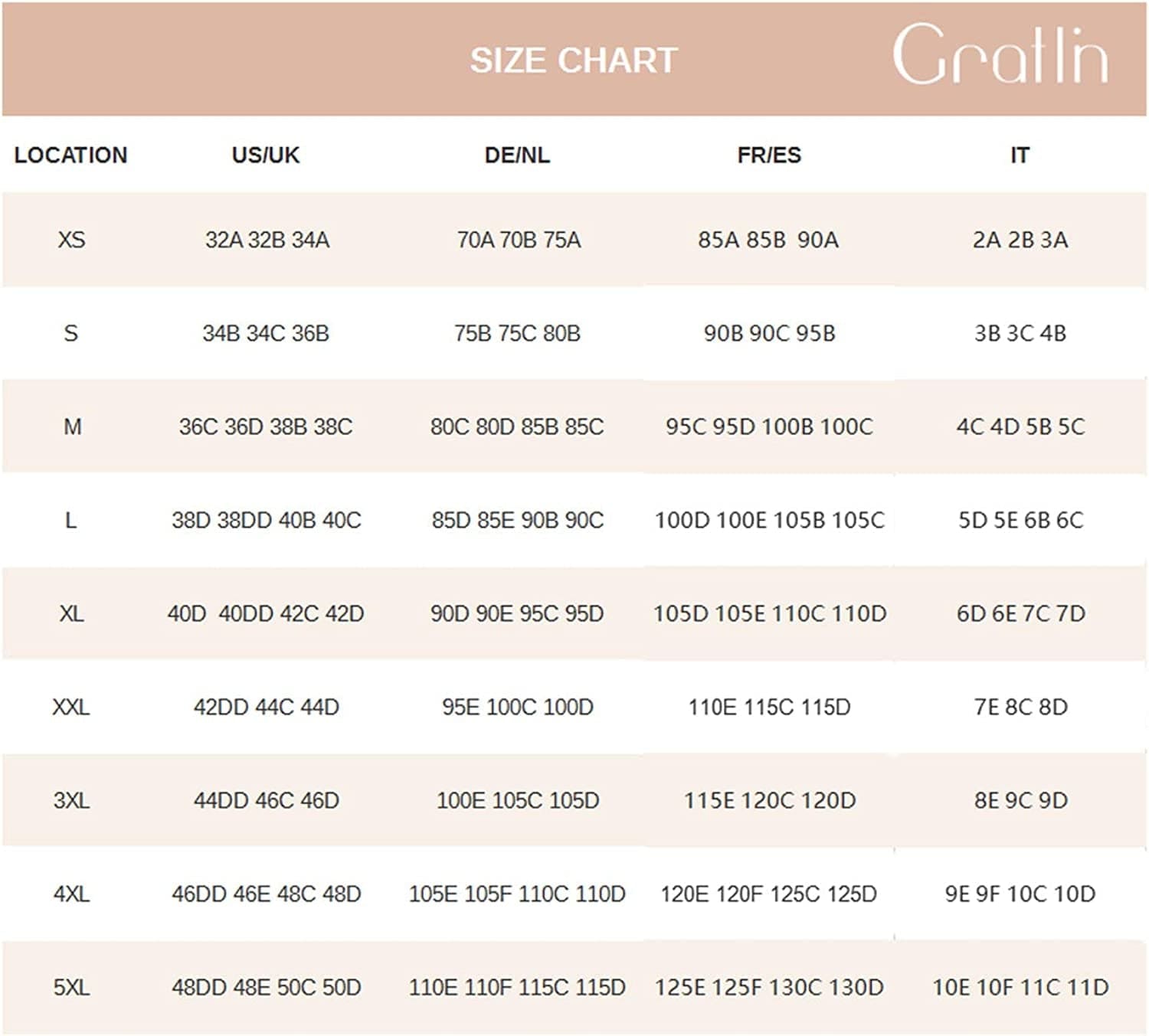This screenshot has width=1149, height=1036.
Task: Select the cell 95E 100C 100D
Action: pyautogui.click(x=517, y=707)
